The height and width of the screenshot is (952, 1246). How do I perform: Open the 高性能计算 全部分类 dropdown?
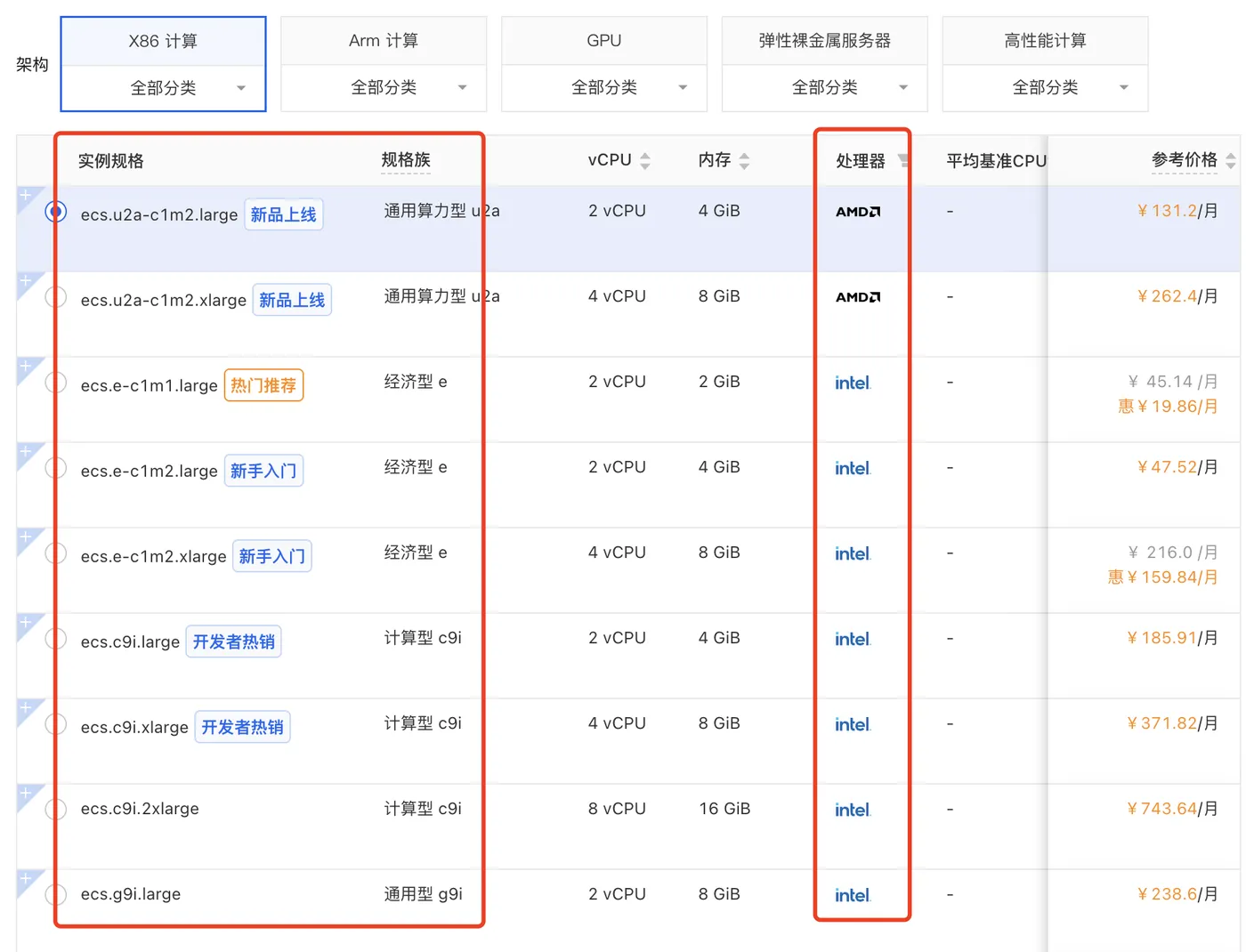[x=1046, y=88]
